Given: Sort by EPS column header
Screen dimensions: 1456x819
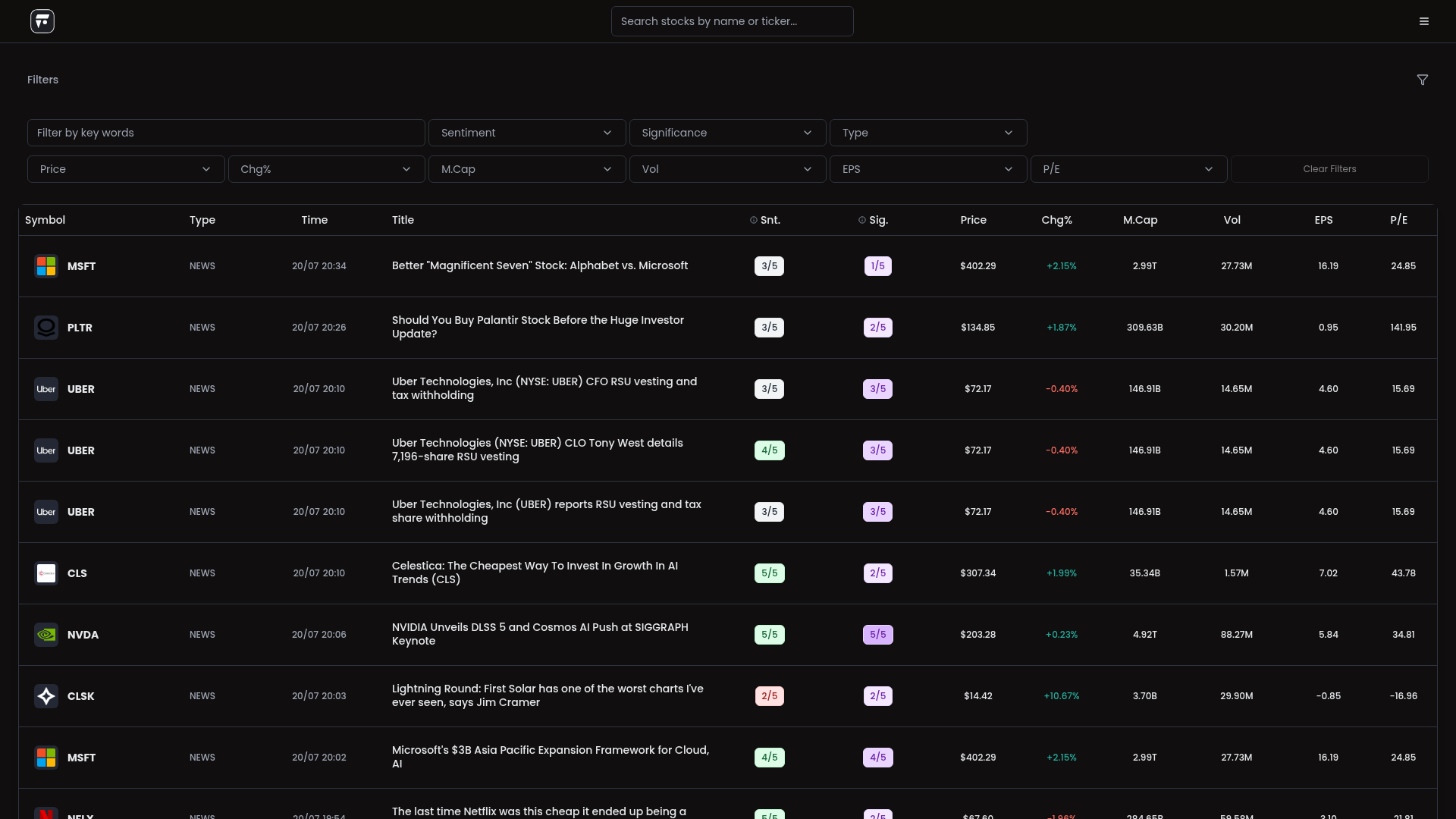Looking at the screenshot, I should pos(1323,220).
